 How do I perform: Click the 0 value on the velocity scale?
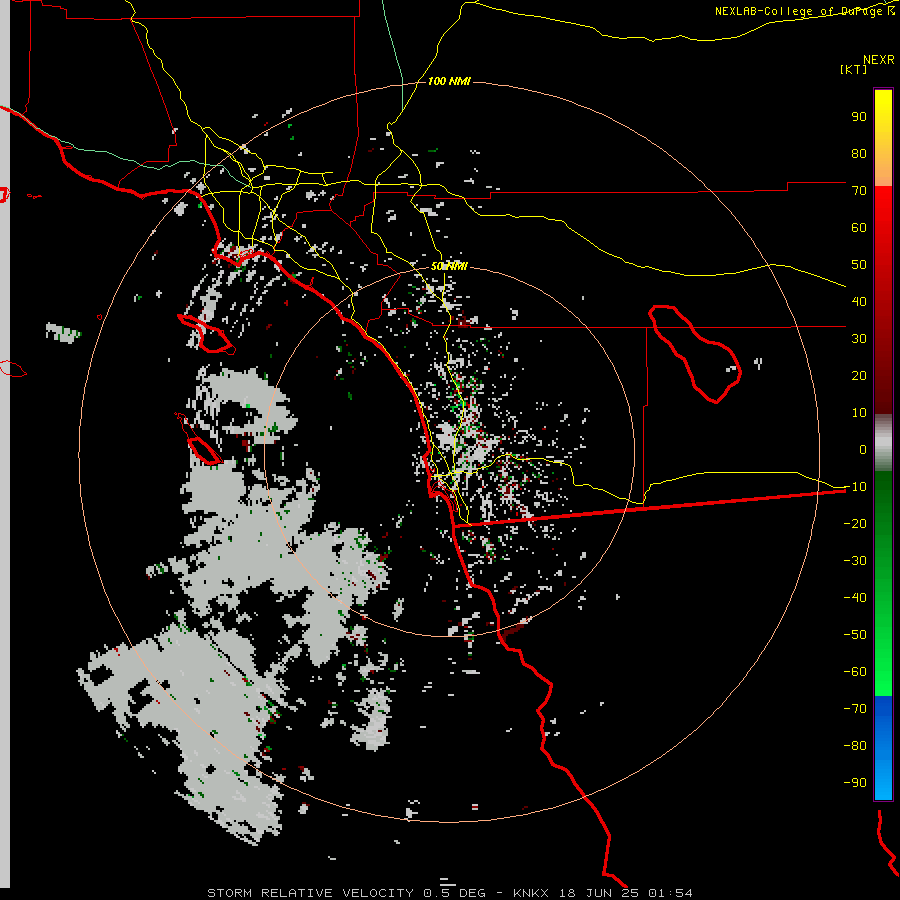pyautogui.click(x=863, y=449)
